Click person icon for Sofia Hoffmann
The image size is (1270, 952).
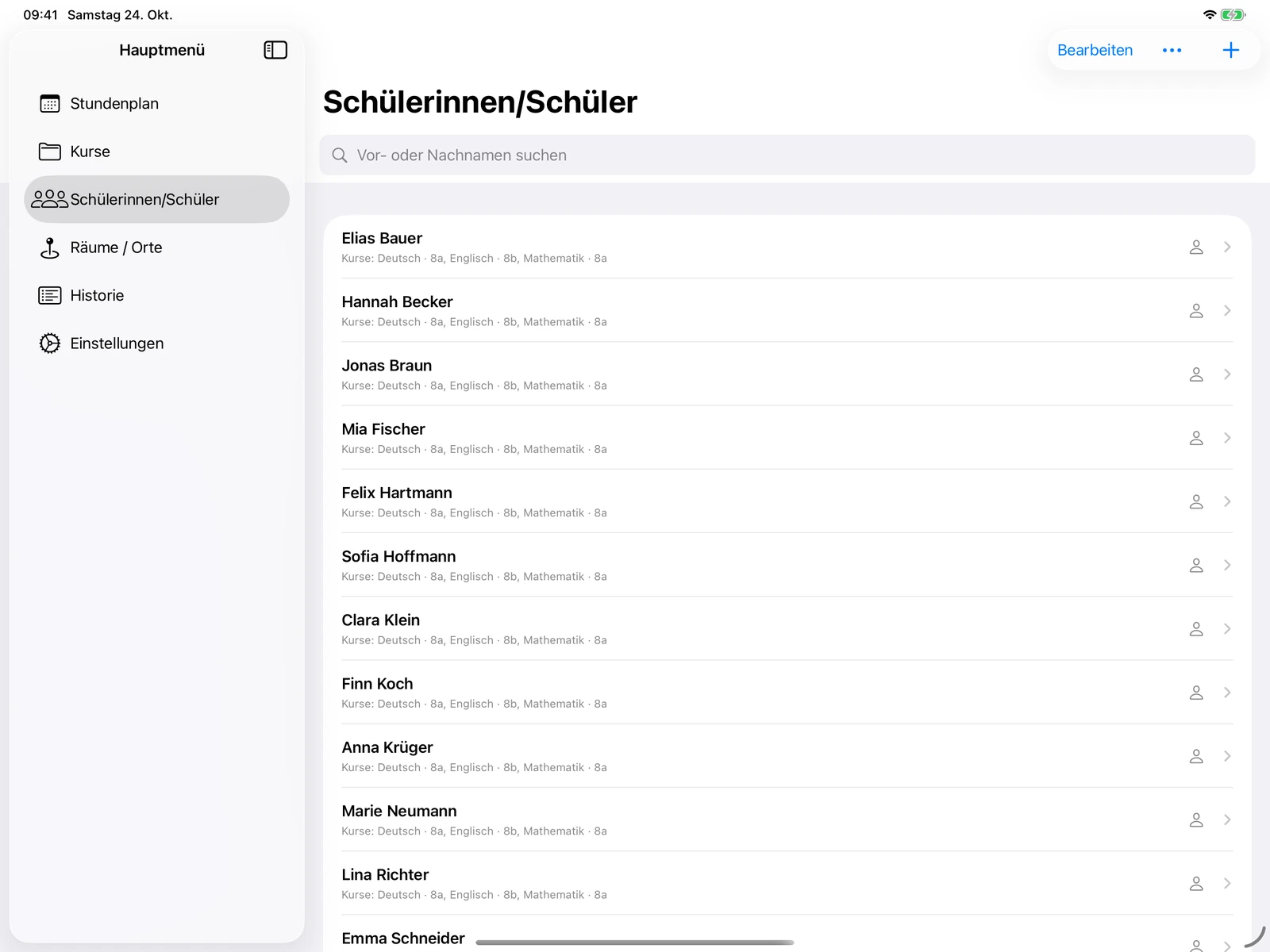point(1196,565)
